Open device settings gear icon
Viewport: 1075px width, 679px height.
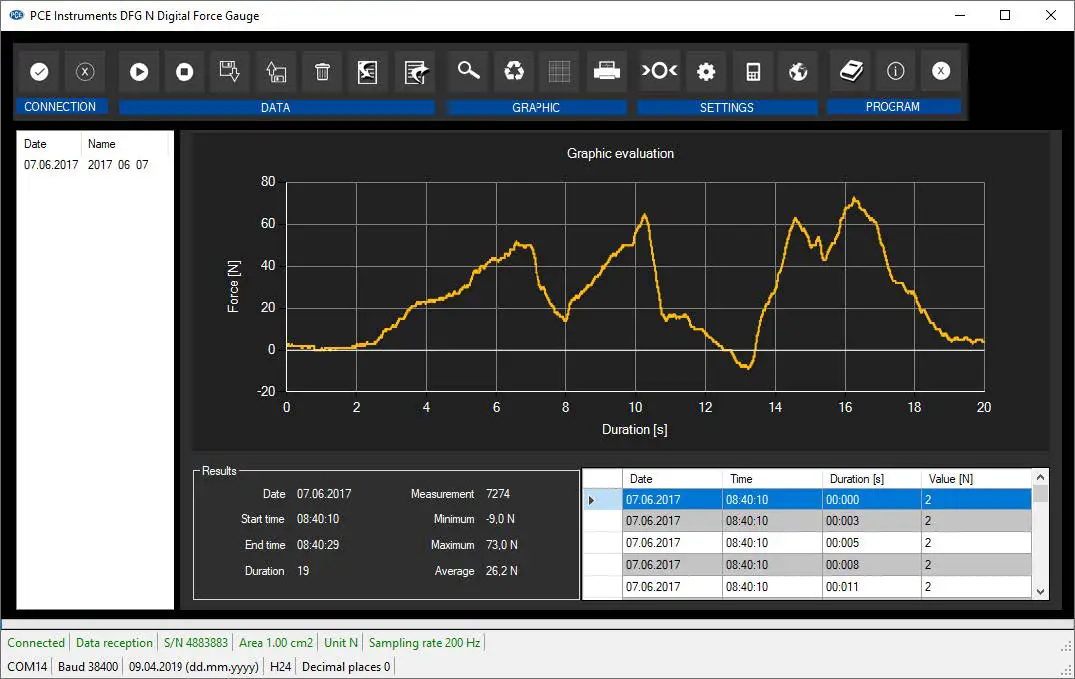(x=706, y=71)
